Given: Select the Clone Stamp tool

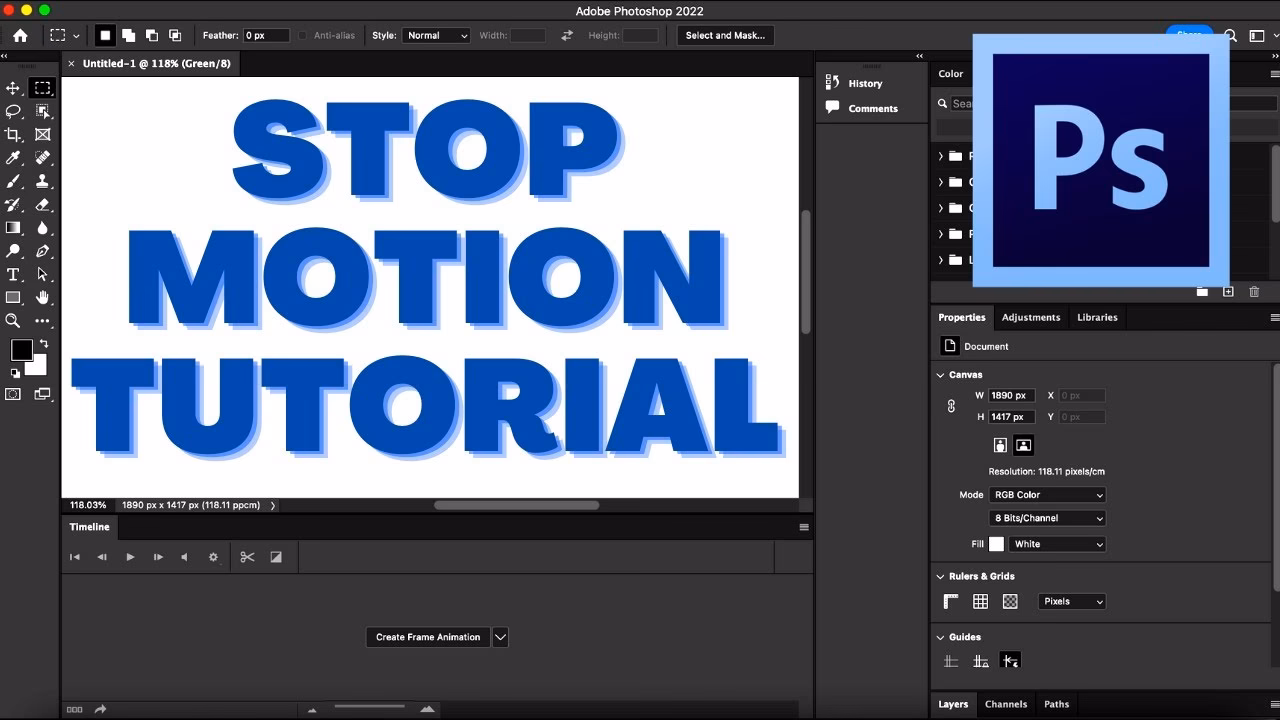Looking at the screenshot, I should point(42,181).
